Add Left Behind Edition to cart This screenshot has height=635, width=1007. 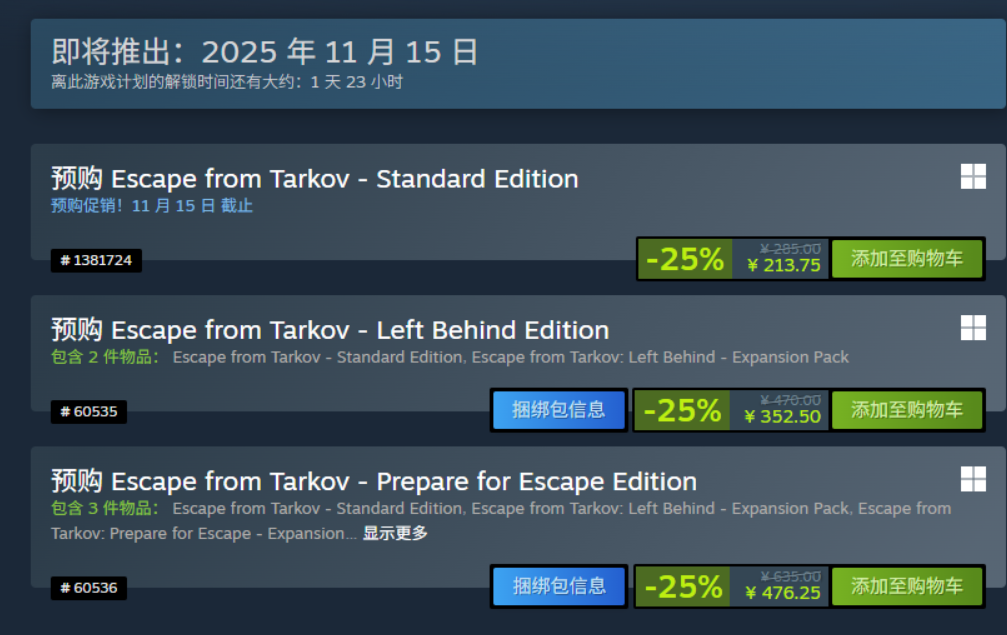(907, 410)
